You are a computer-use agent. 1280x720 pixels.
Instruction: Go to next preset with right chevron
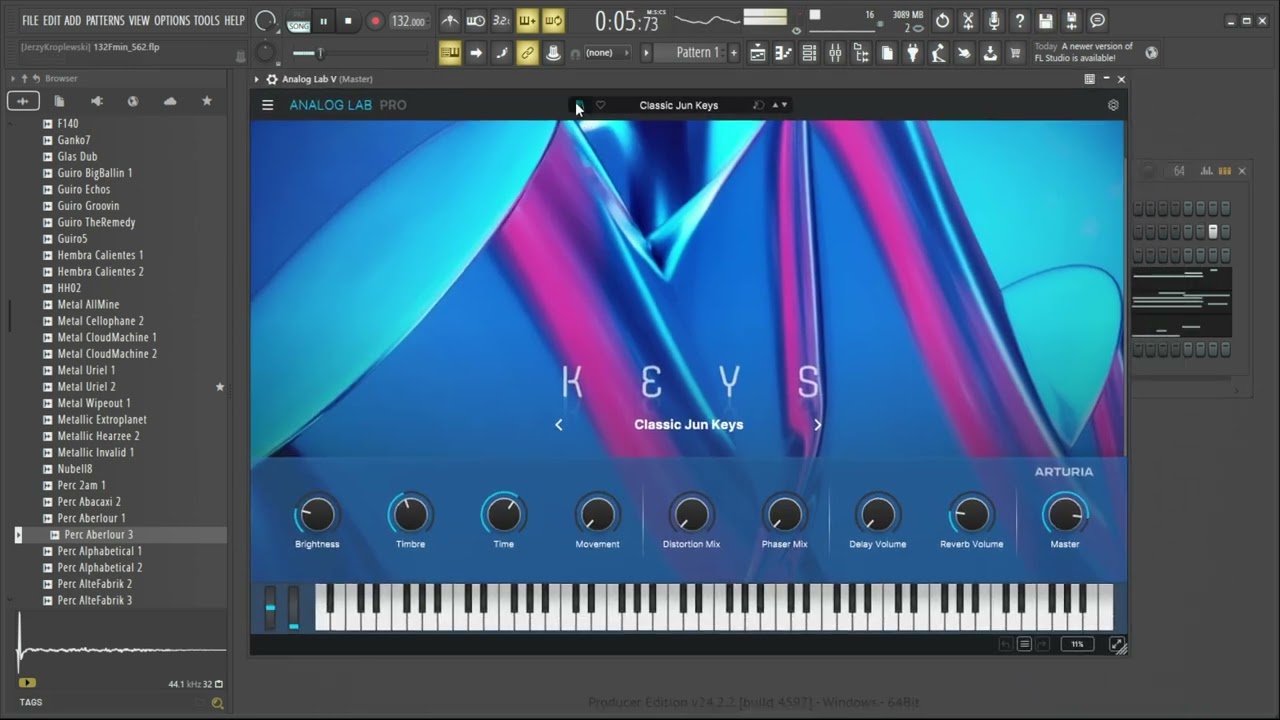[817, 425]
